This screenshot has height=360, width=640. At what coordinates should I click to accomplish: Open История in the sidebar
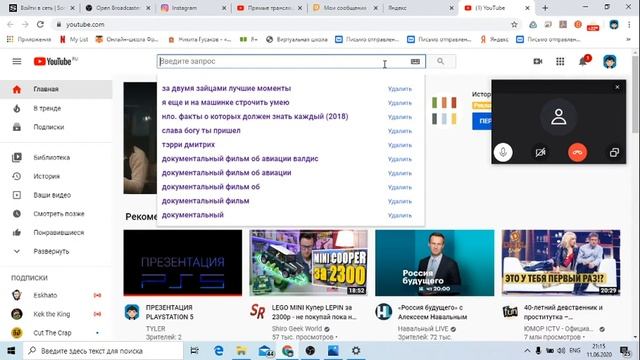(56, 176)
